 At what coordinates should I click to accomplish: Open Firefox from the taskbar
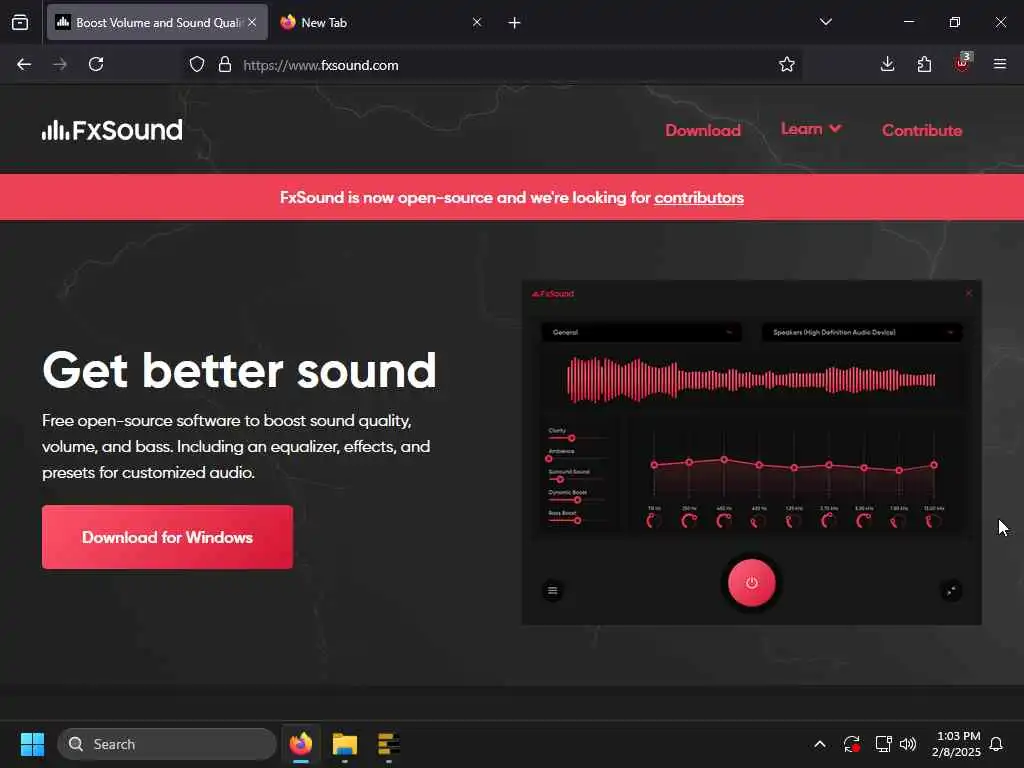pyautogui.click(x=301, y=744)
